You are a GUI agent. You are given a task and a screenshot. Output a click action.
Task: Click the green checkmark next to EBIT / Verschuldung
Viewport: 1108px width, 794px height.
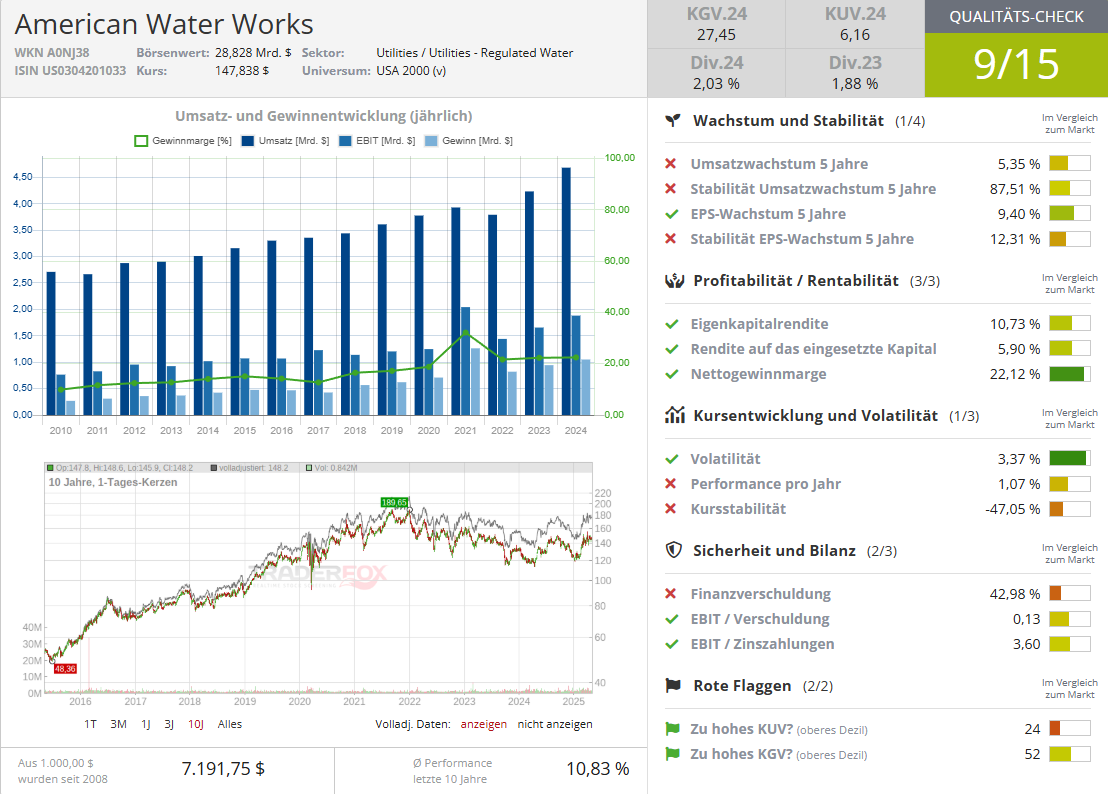pyautogui.click(x=671, y=619)
